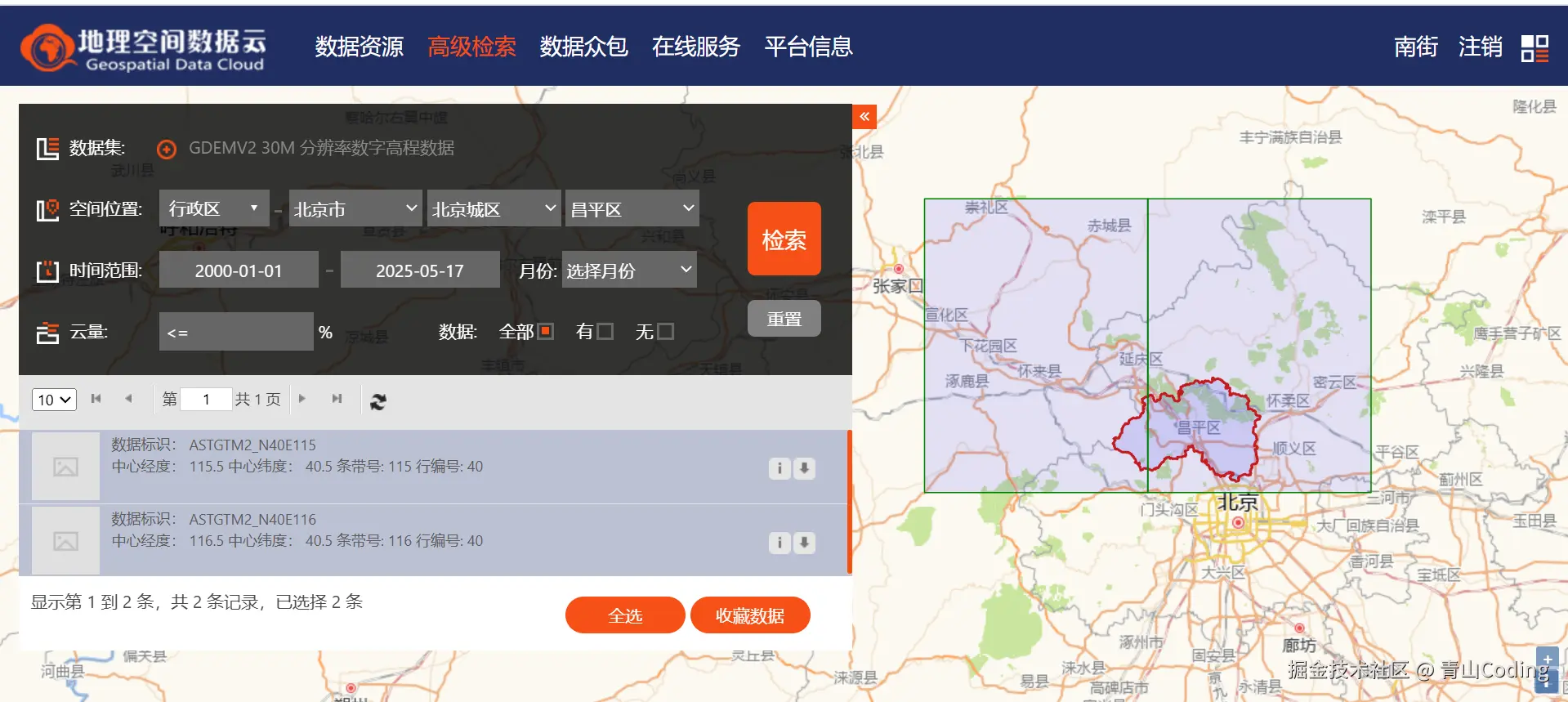Open the 北京城区 city dropdown
This screenshot has height=702, width=1568.
point(494,208)
